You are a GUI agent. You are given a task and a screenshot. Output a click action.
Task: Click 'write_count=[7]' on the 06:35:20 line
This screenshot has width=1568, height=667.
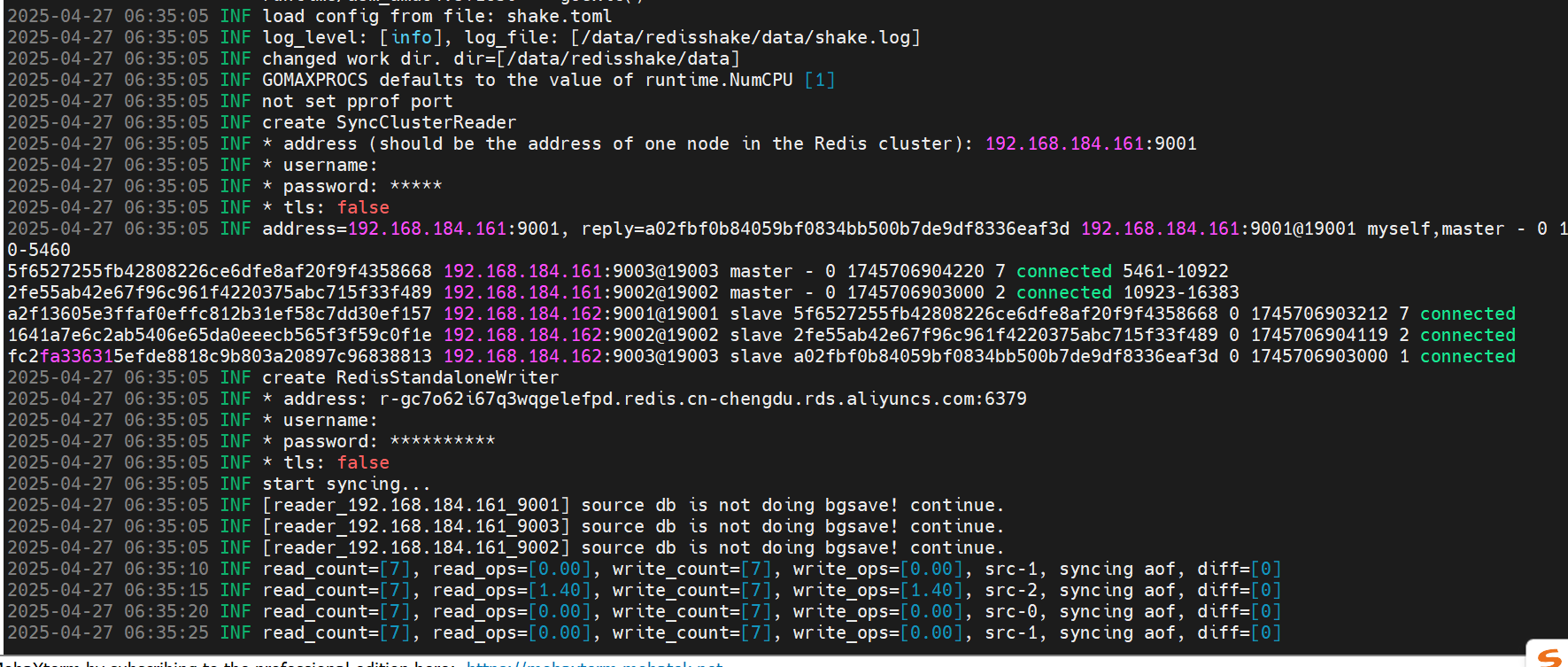pos(692,611)
